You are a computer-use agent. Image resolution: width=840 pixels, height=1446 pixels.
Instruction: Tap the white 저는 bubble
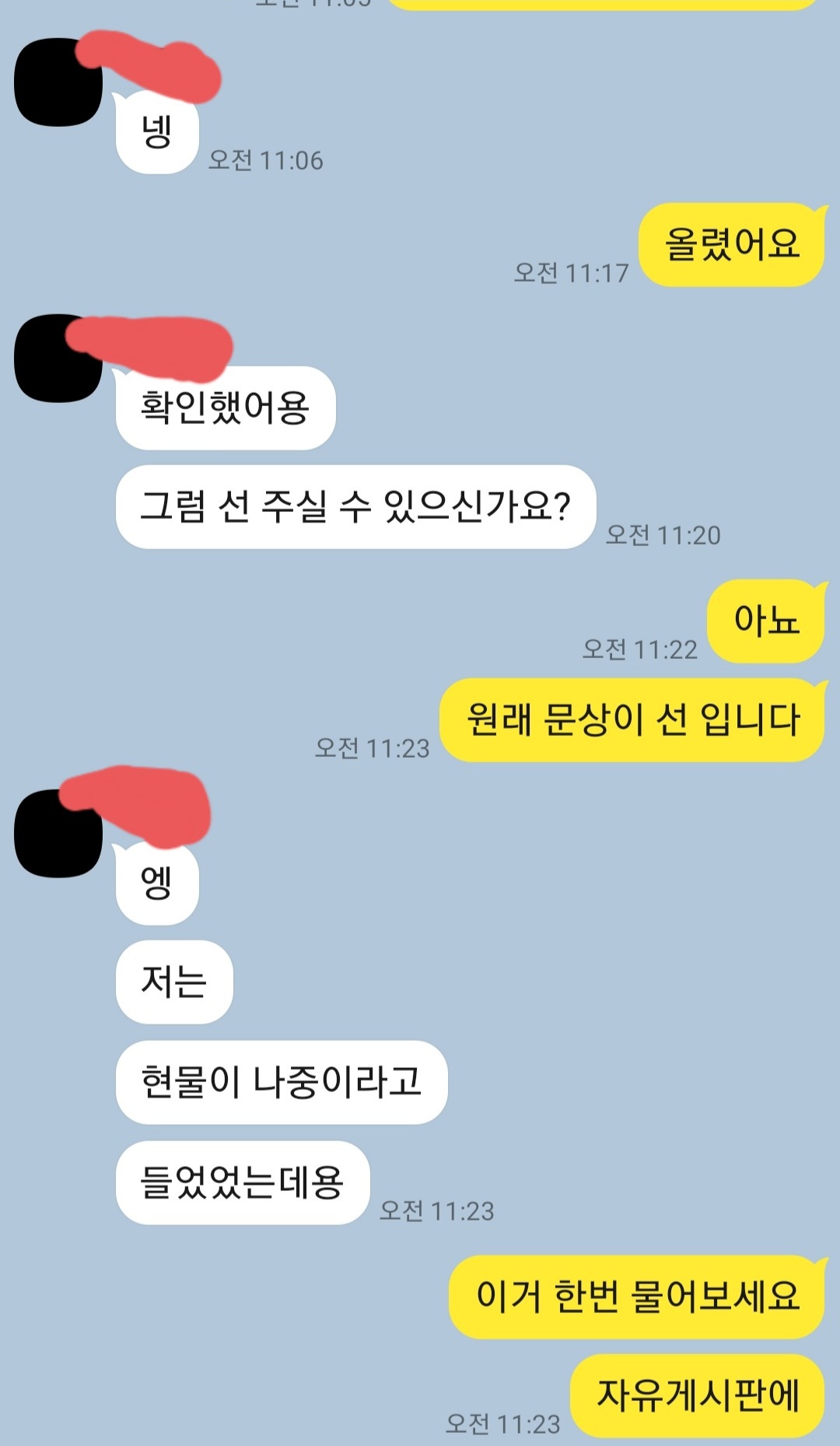pos(174,982)
